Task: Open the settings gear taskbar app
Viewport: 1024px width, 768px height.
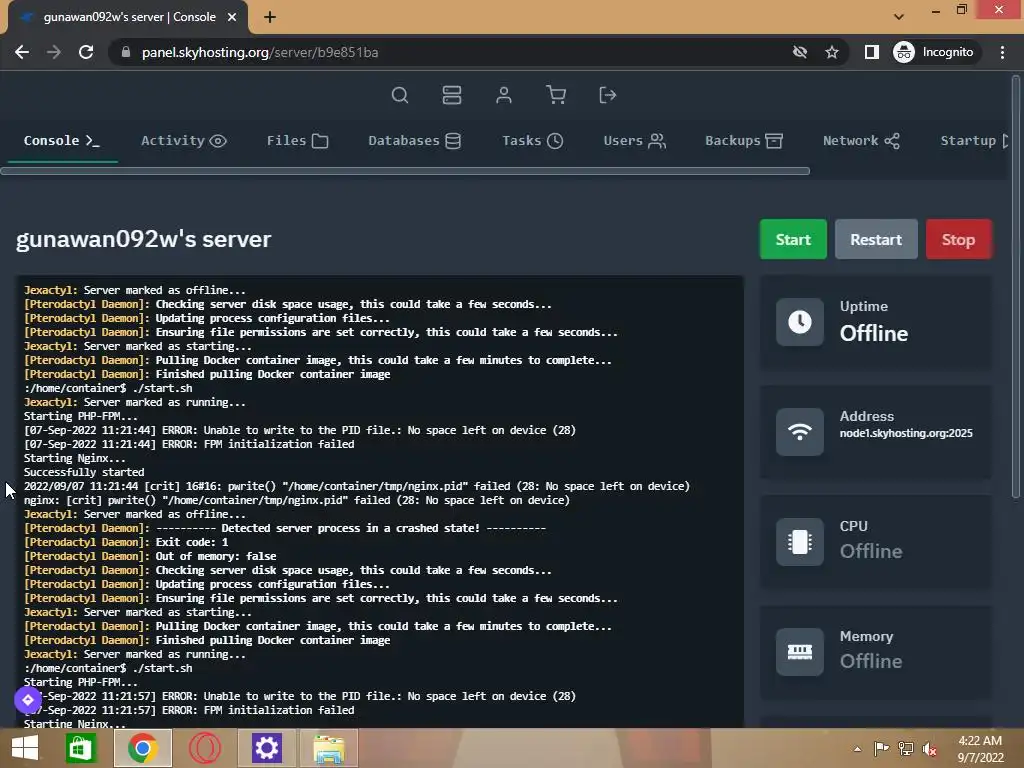Action: [x=266, y=748]
